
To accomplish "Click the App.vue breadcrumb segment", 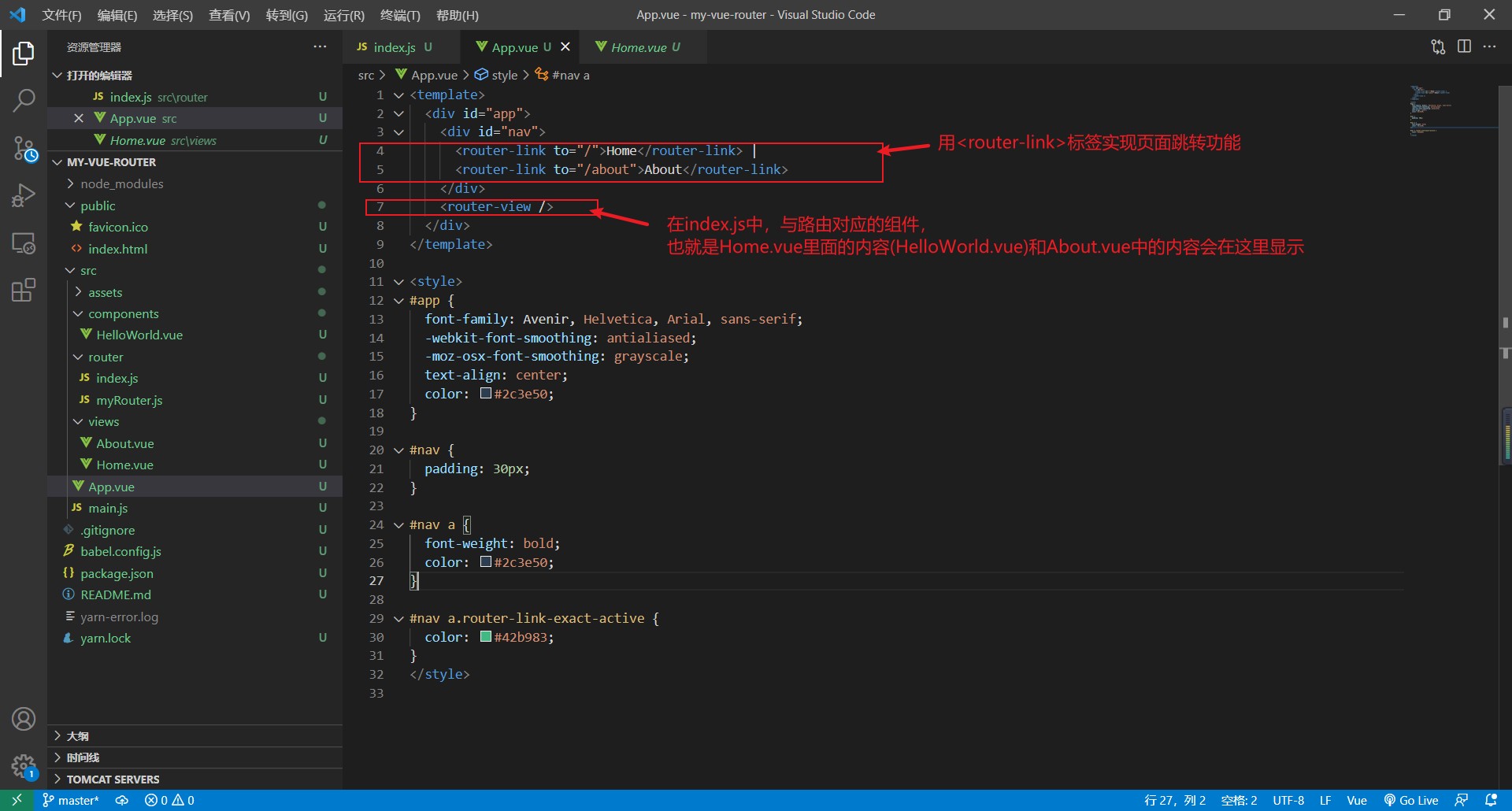I will 426,75.
